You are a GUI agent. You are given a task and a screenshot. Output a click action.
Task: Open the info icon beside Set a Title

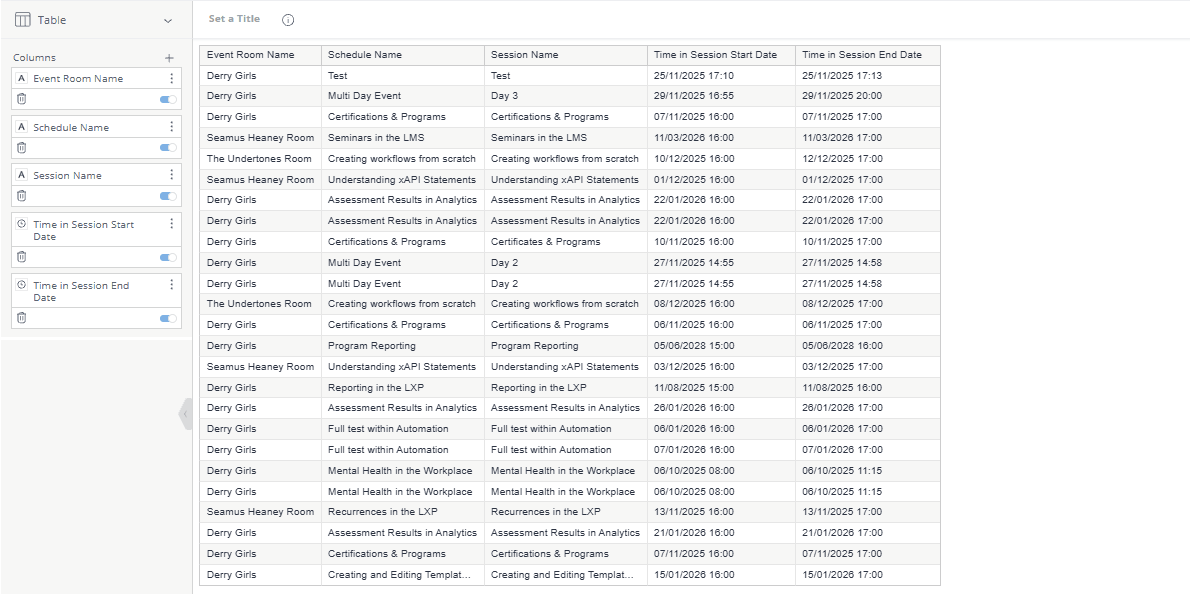tap(288, 20)
